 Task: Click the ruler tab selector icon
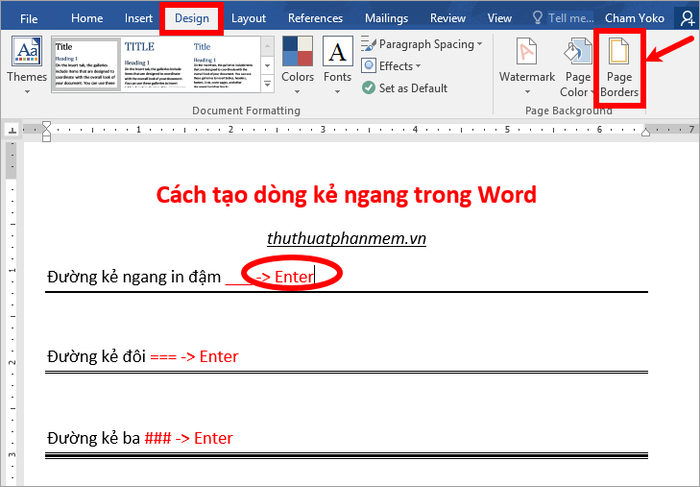[x=11, y=130]
